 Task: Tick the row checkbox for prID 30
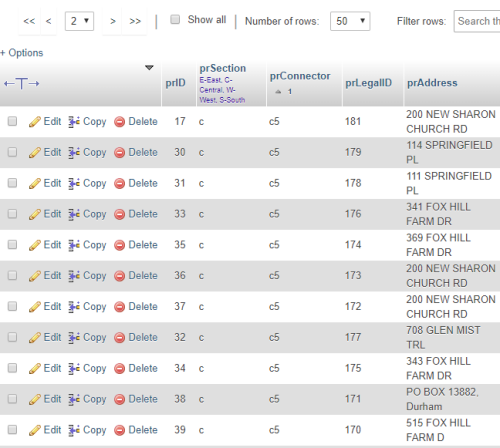12,152
